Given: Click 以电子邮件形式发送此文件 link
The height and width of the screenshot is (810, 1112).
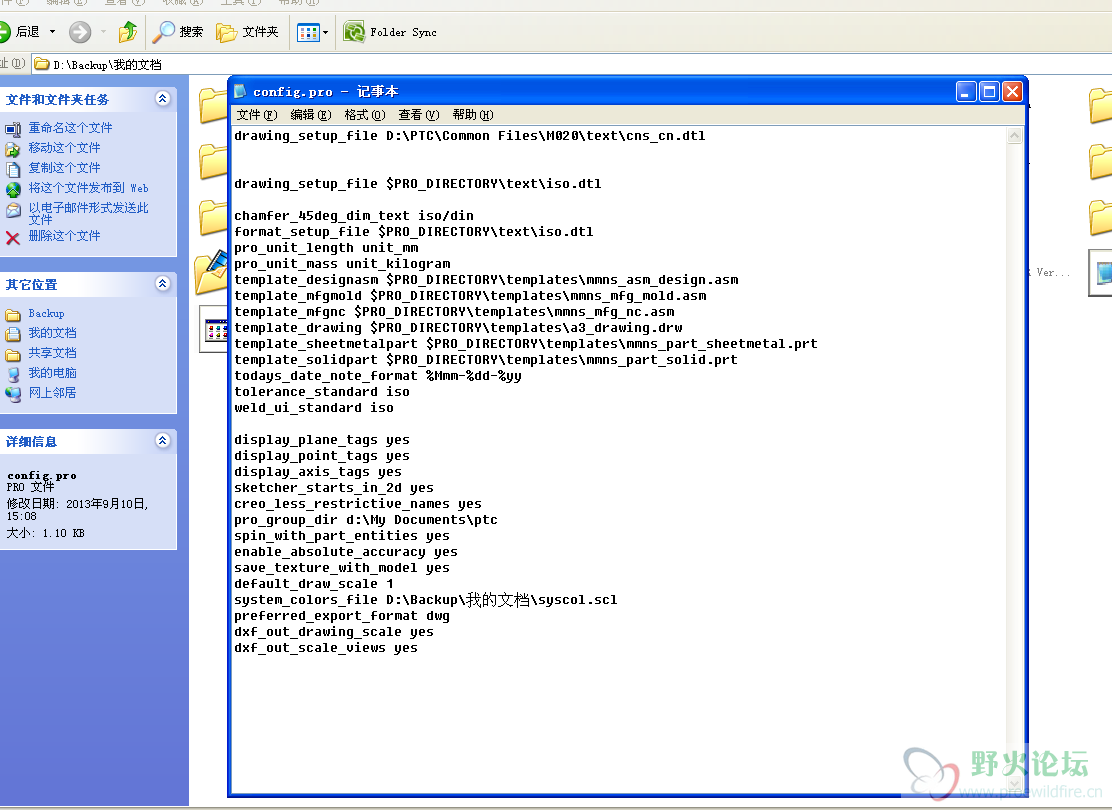Looking at the screenshot, I should coord(89,213).
